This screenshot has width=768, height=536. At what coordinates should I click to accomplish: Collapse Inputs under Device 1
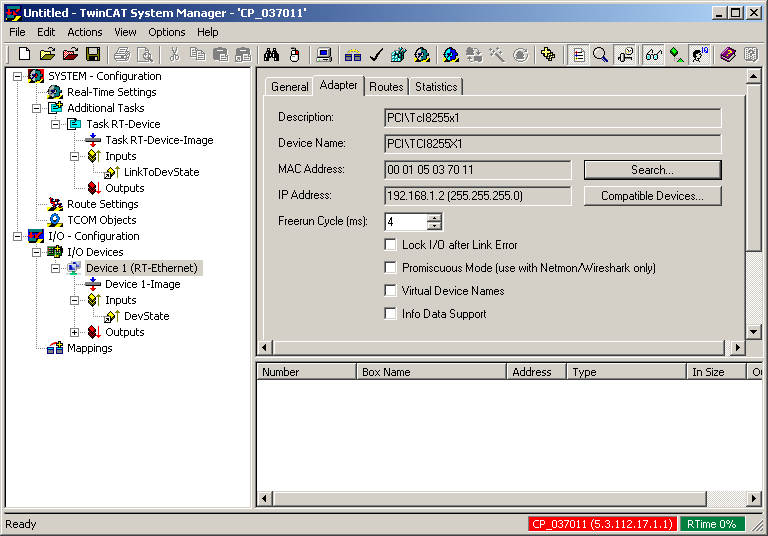(74, 300)
